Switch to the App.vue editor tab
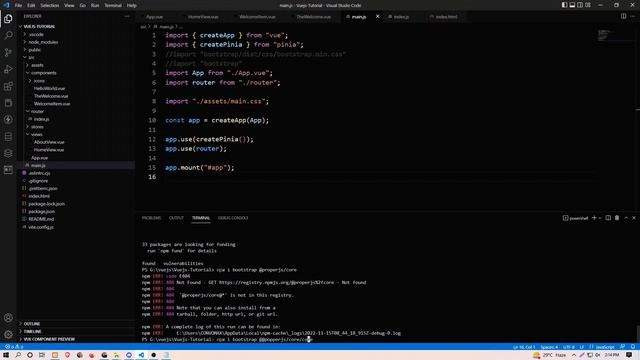 pyautogui.click(x=154, y=17)
